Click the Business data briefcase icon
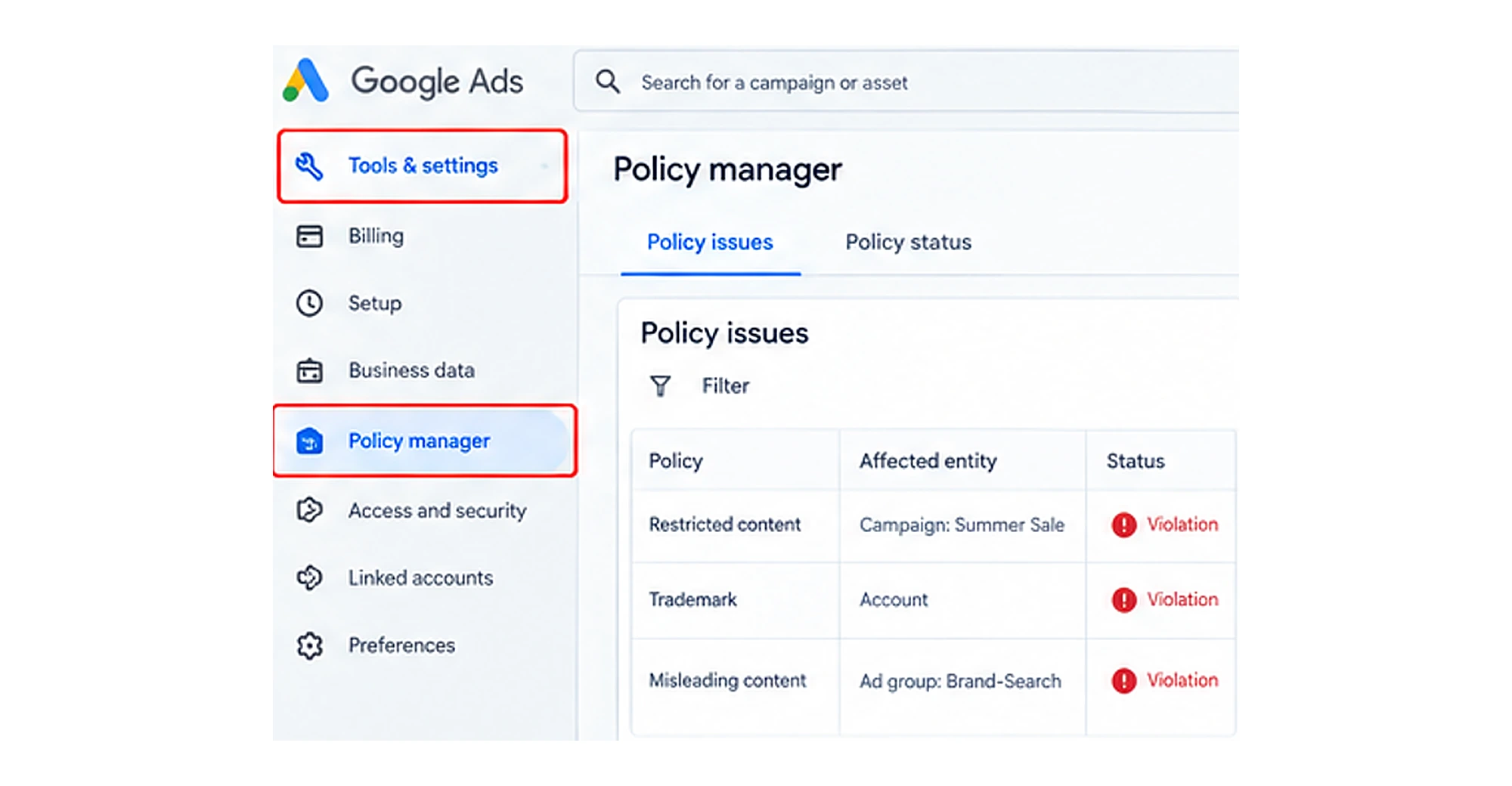Screen dimensions: 1512x786 coord(309,370)
